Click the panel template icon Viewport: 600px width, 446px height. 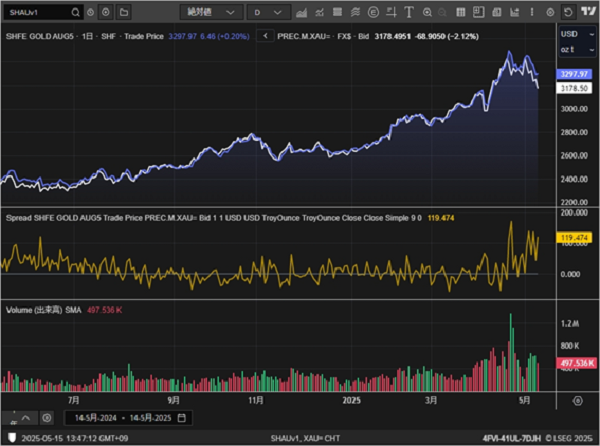tap(478, 12)
